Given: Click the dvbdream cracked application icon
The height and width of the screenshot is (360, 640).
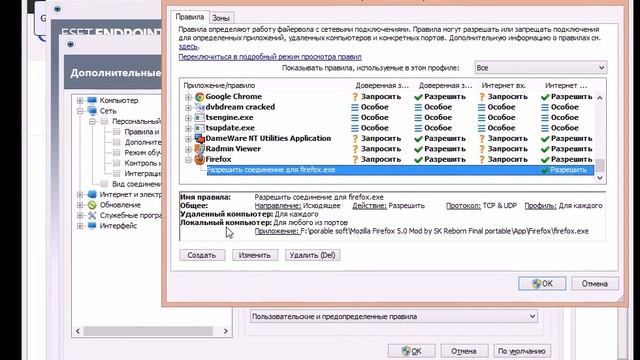Looking at the screenshot, I should coord(200,107).
